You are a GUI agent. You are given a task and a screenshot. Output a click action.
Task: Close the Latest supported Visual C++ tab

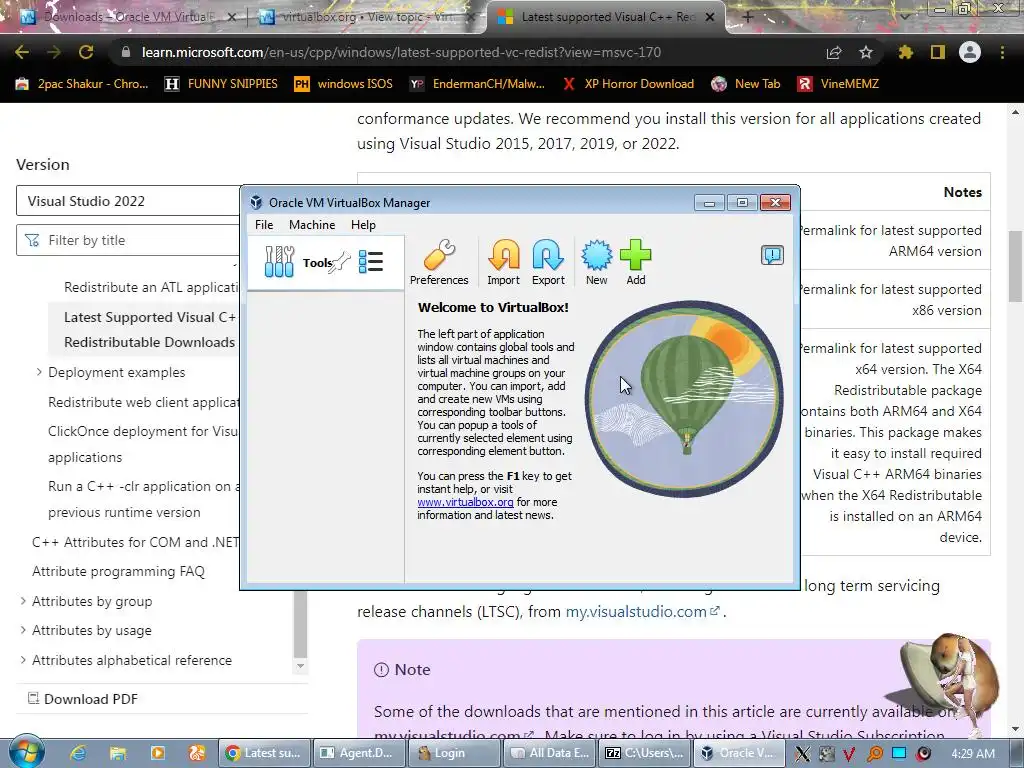click(711, 18)
